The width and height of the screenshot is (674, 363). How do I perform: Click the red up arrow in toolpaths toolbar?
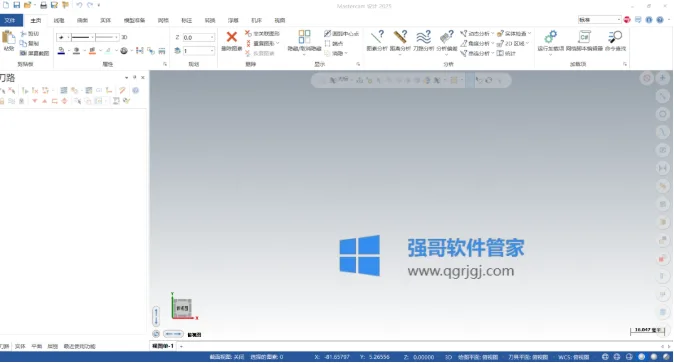[44, 101]
